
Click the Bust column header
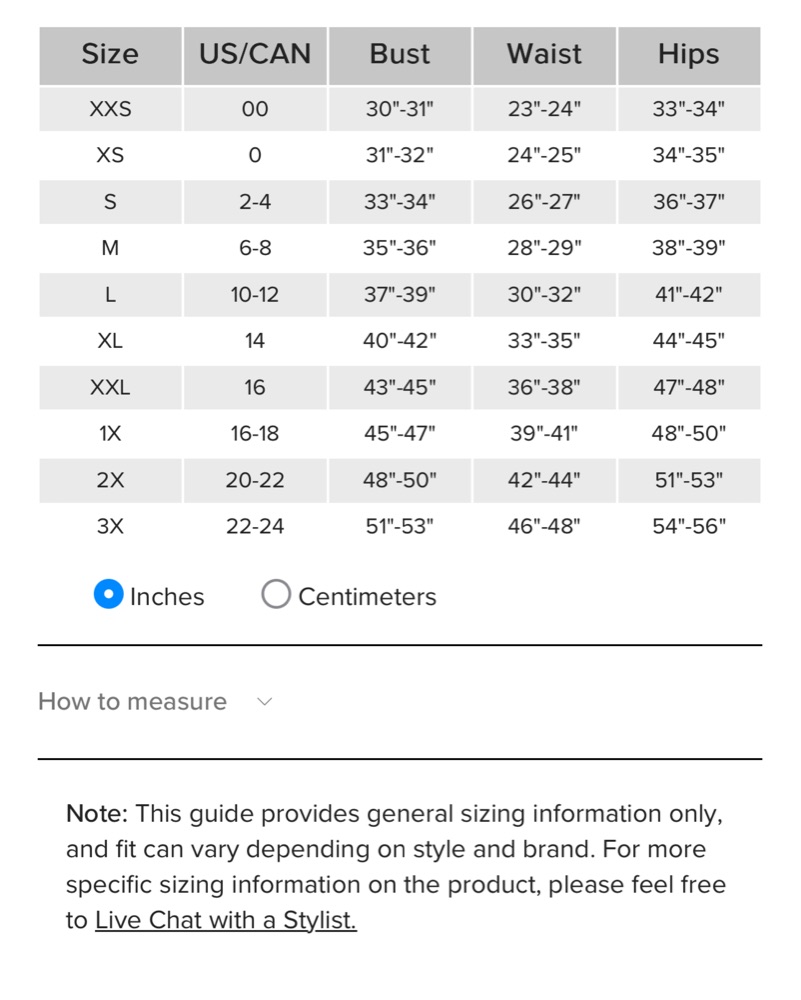tap(400, 55)
